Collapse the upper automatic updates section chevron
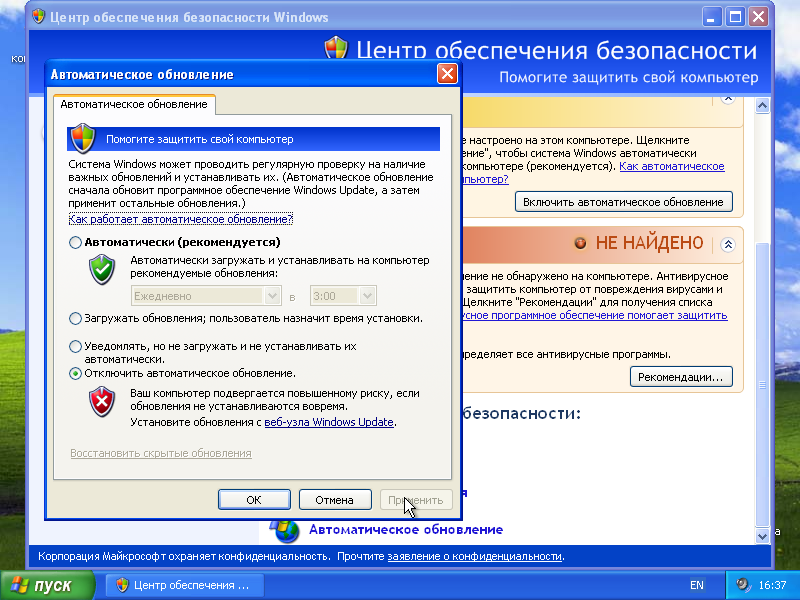This screenshot has height=600, width=800. 728,98
